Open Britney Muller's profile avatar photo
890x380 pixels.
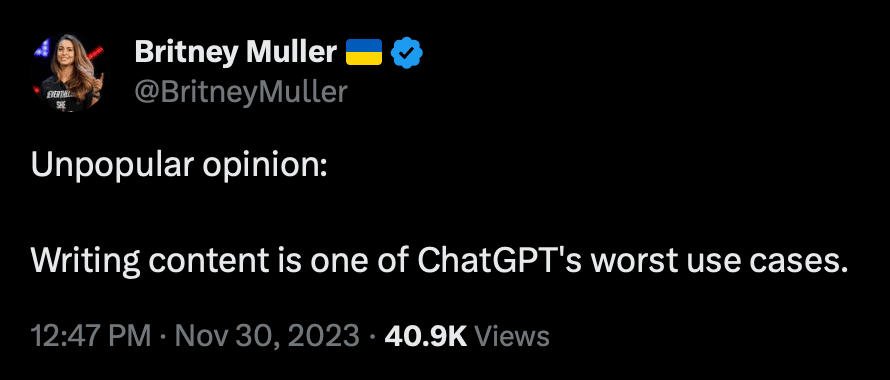coord(68,72)
